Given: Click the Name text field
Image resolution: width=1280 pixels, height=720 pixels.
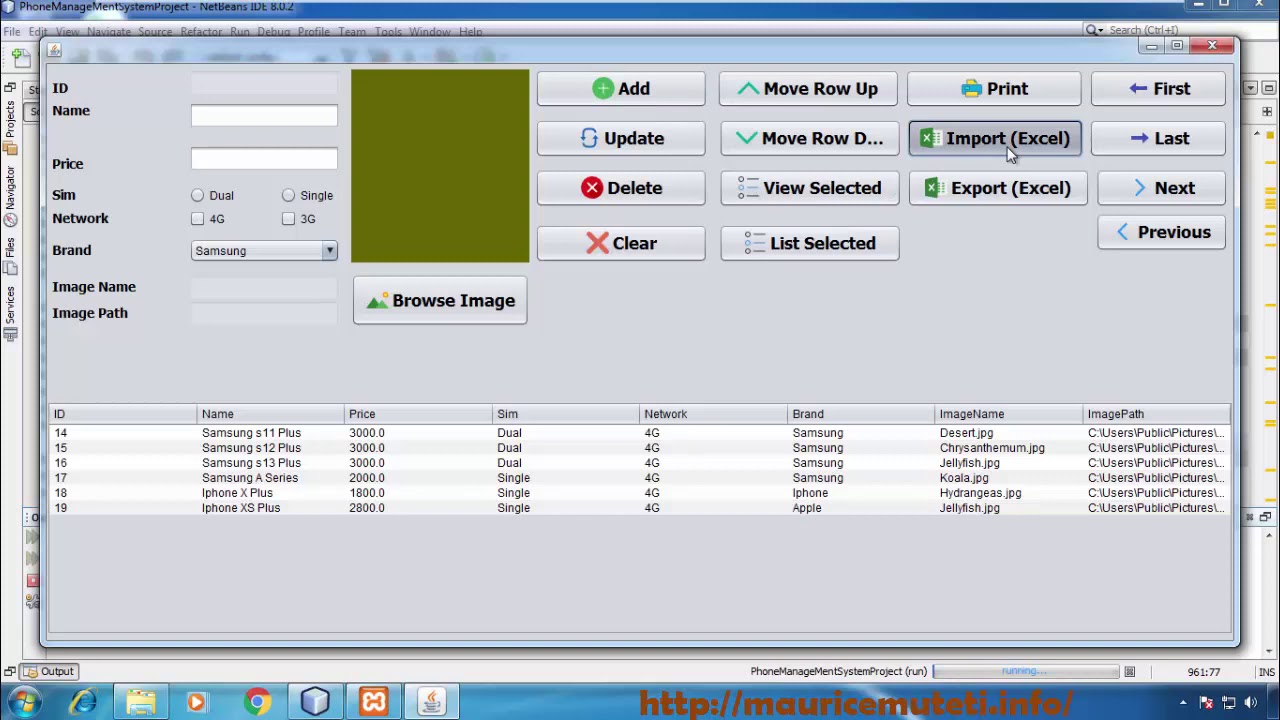Looking at the screenshot, I should point(264,116).
